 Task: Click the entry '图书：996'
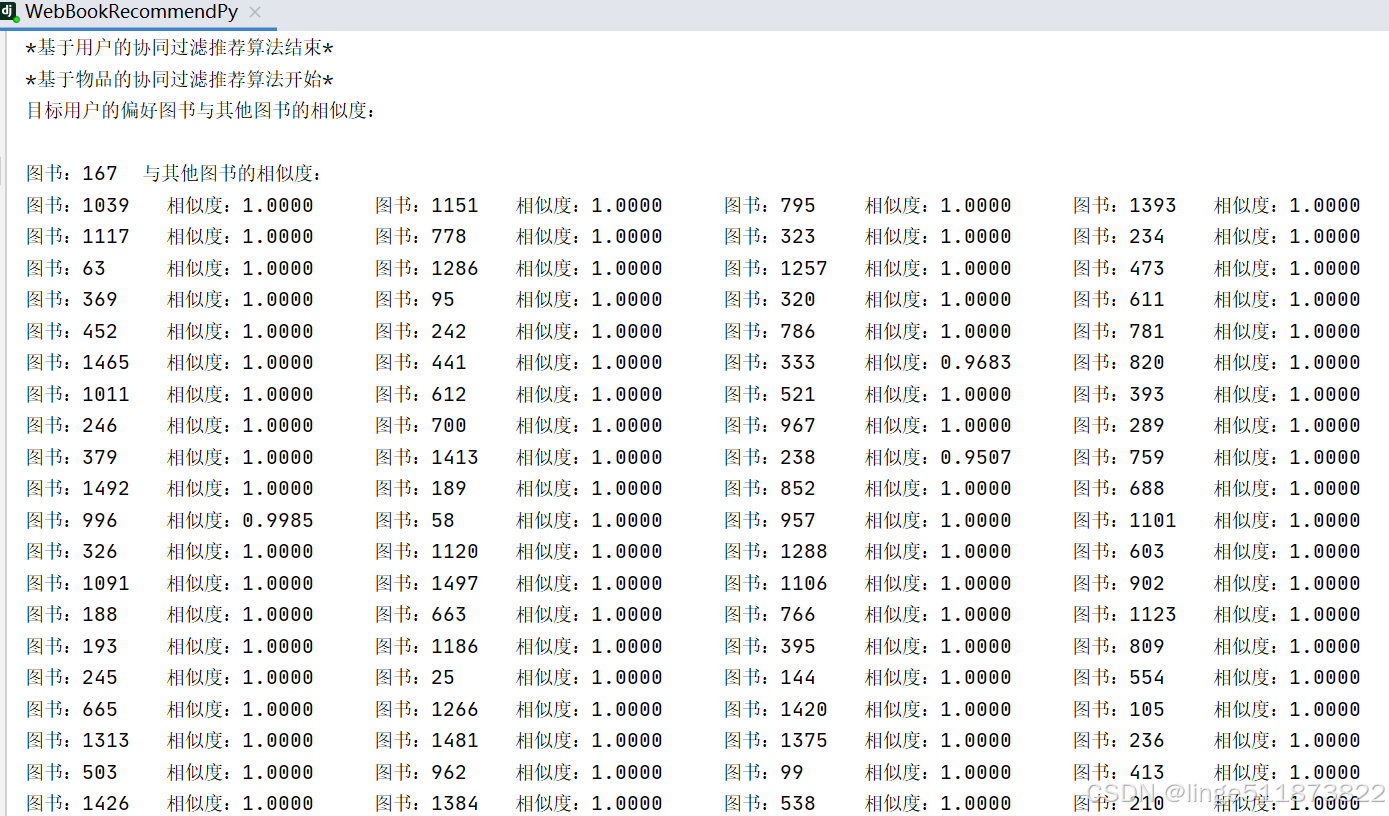click(72, 520)
